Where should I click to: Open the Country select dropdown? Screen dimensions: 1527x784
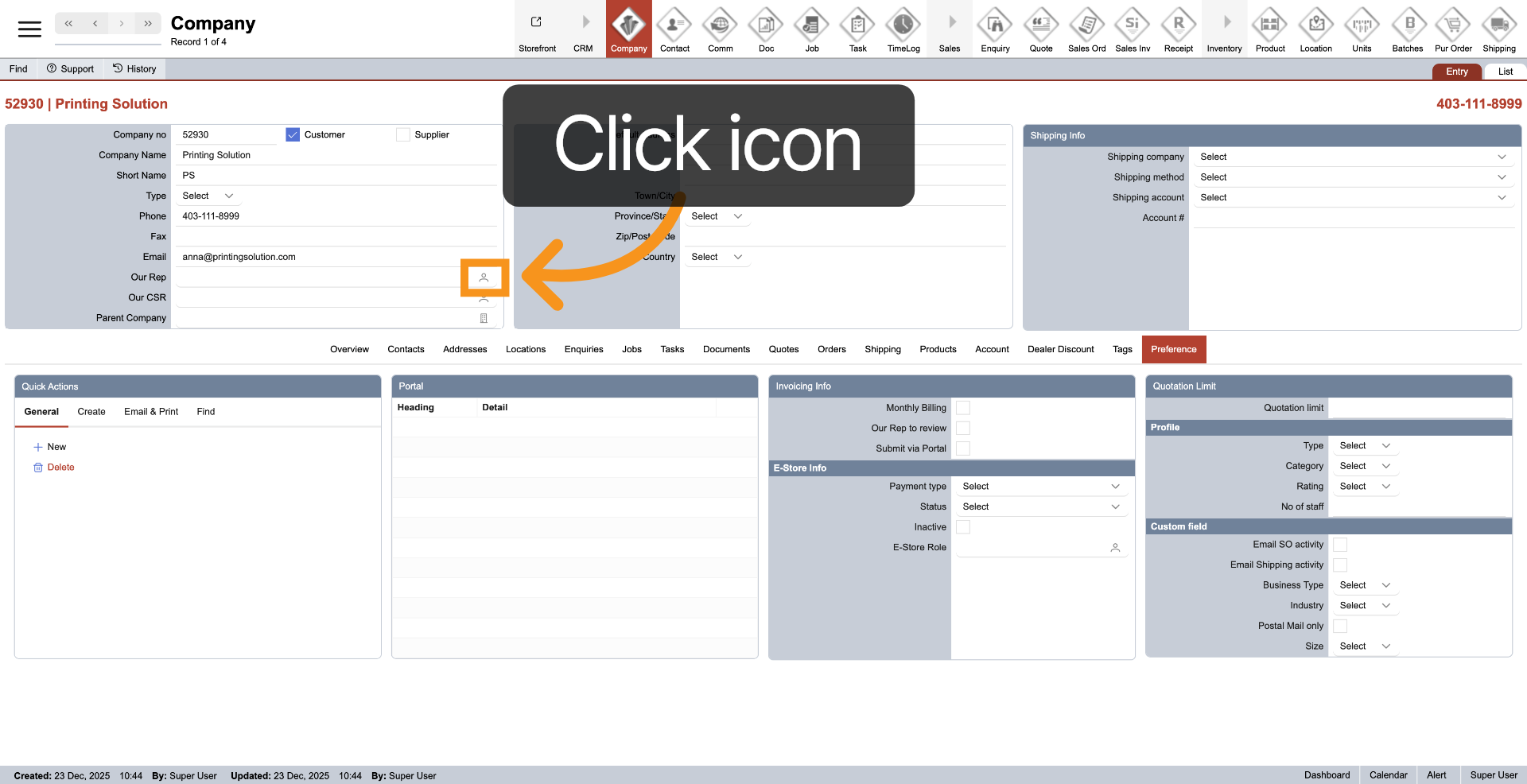(x=716, y=257)
